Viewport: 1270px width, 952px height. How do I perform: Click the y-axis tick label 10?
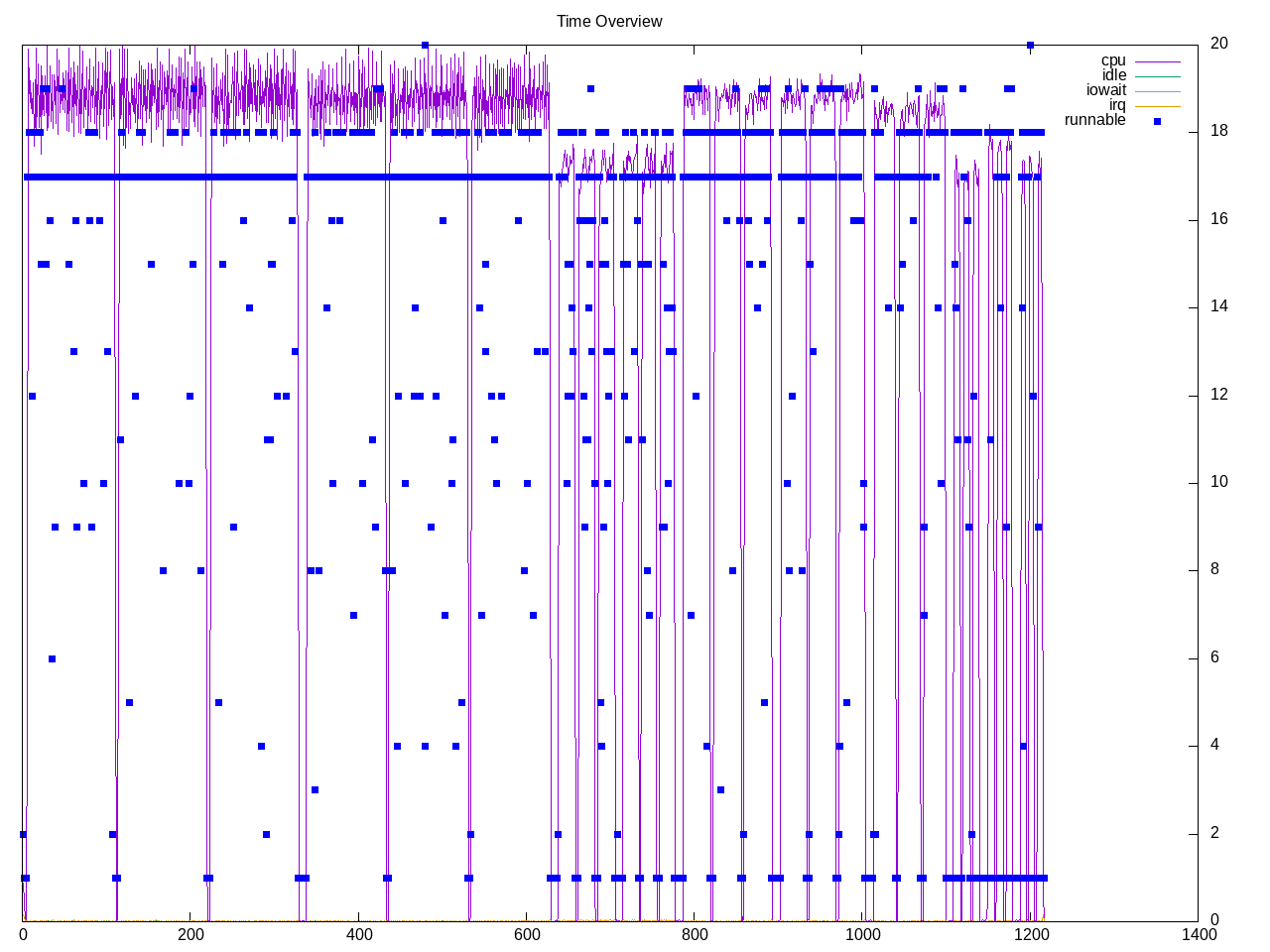click(x=1219, y=482)
